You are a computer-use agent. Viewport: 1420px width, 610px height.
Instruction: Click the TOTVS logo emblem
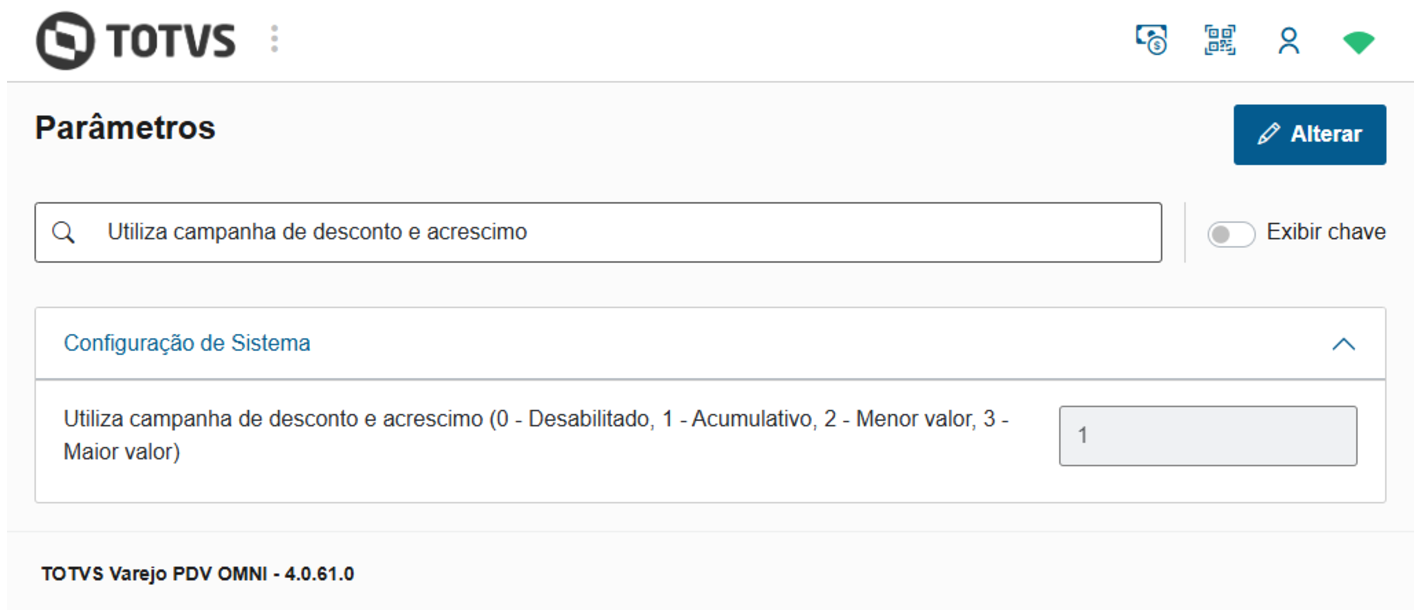[66, 40]
